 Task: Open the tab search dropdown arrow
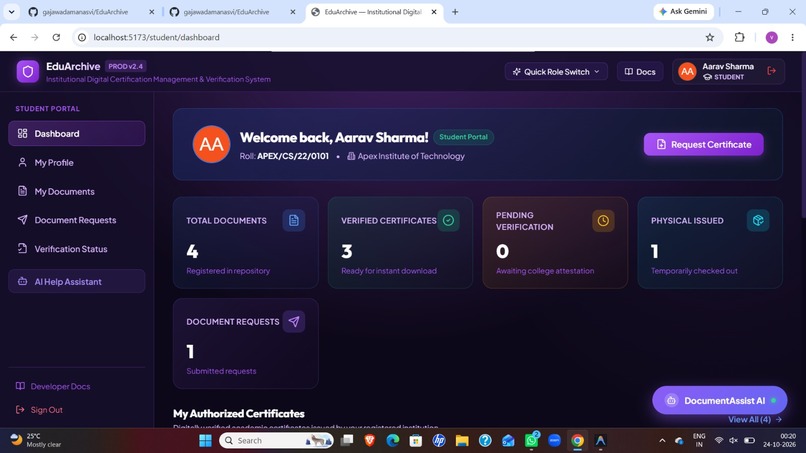click(11, 12)
